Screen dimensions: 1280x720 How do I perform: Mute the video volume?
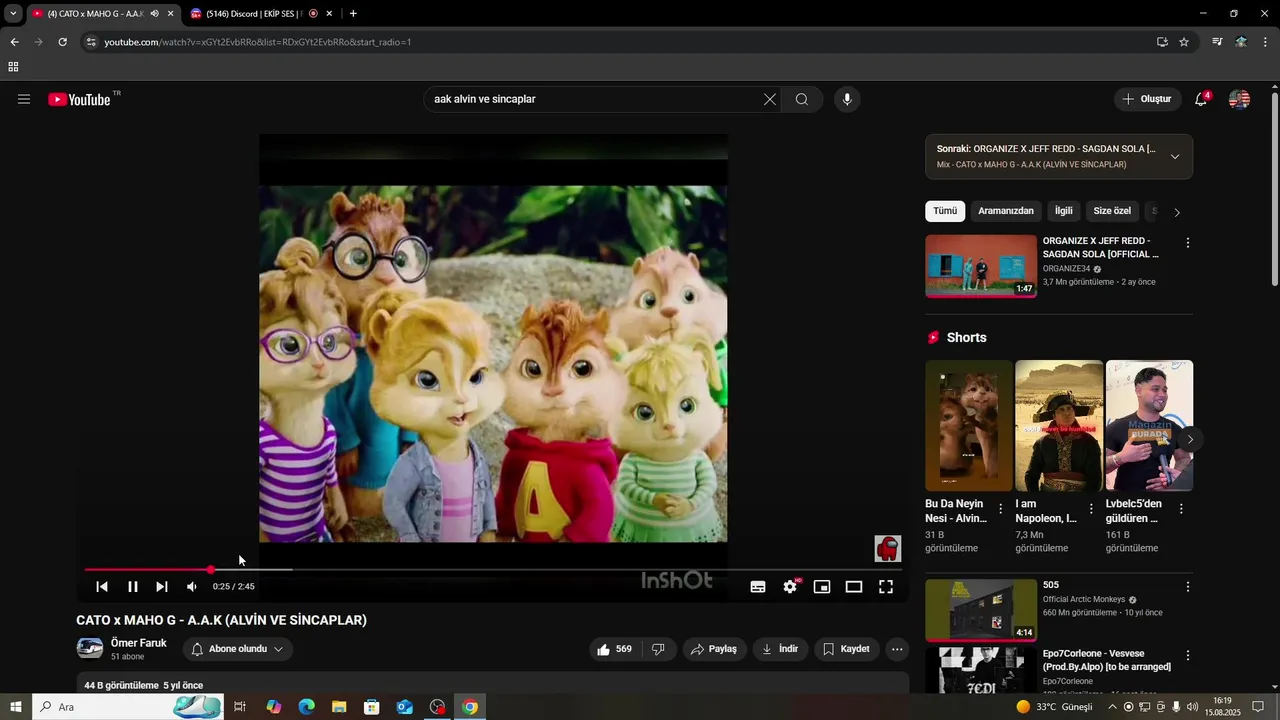(x=192, y=587)
